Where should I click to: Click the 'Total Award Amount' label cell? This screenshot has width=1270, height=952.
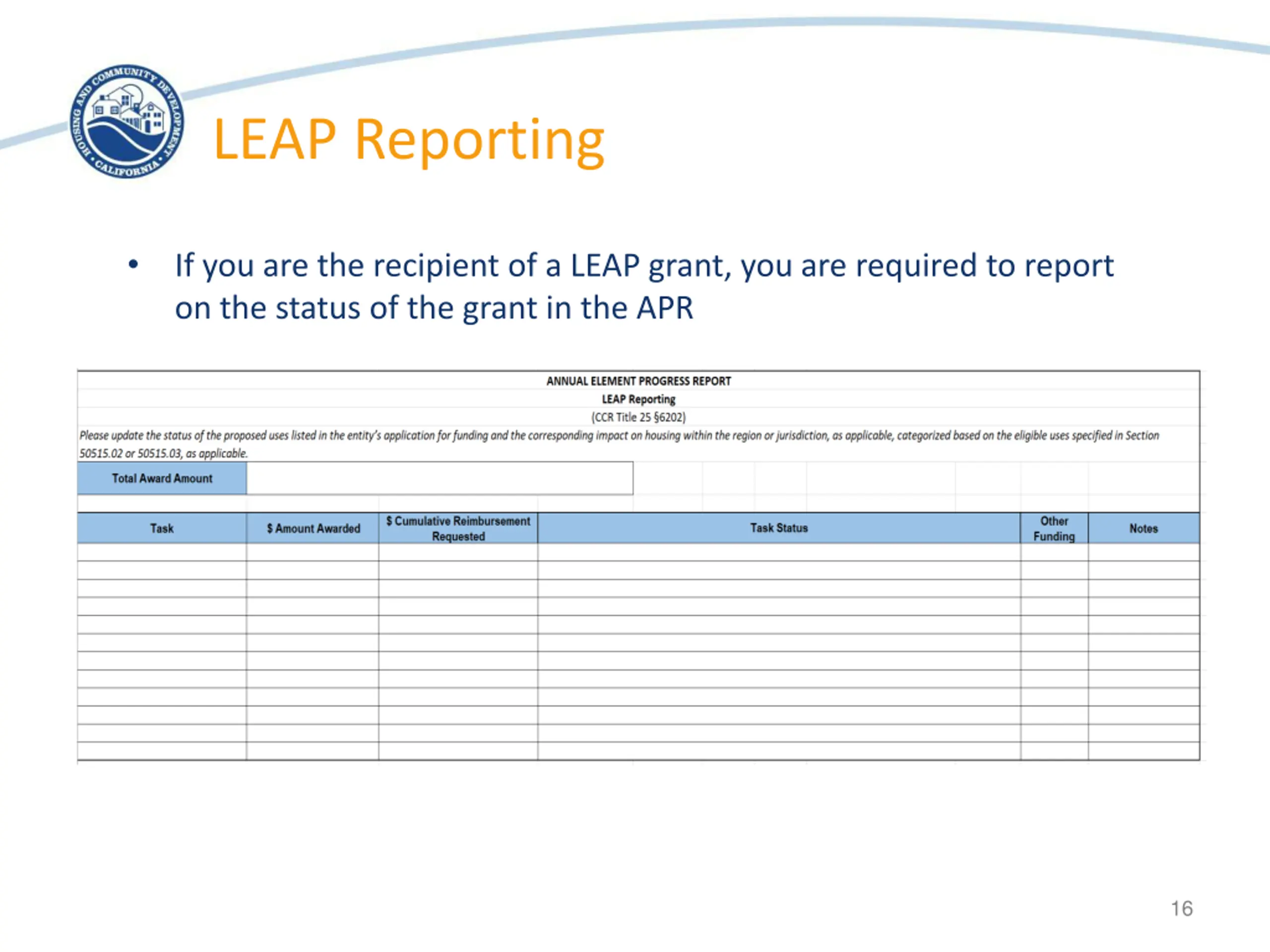click(x=163, y=478)
